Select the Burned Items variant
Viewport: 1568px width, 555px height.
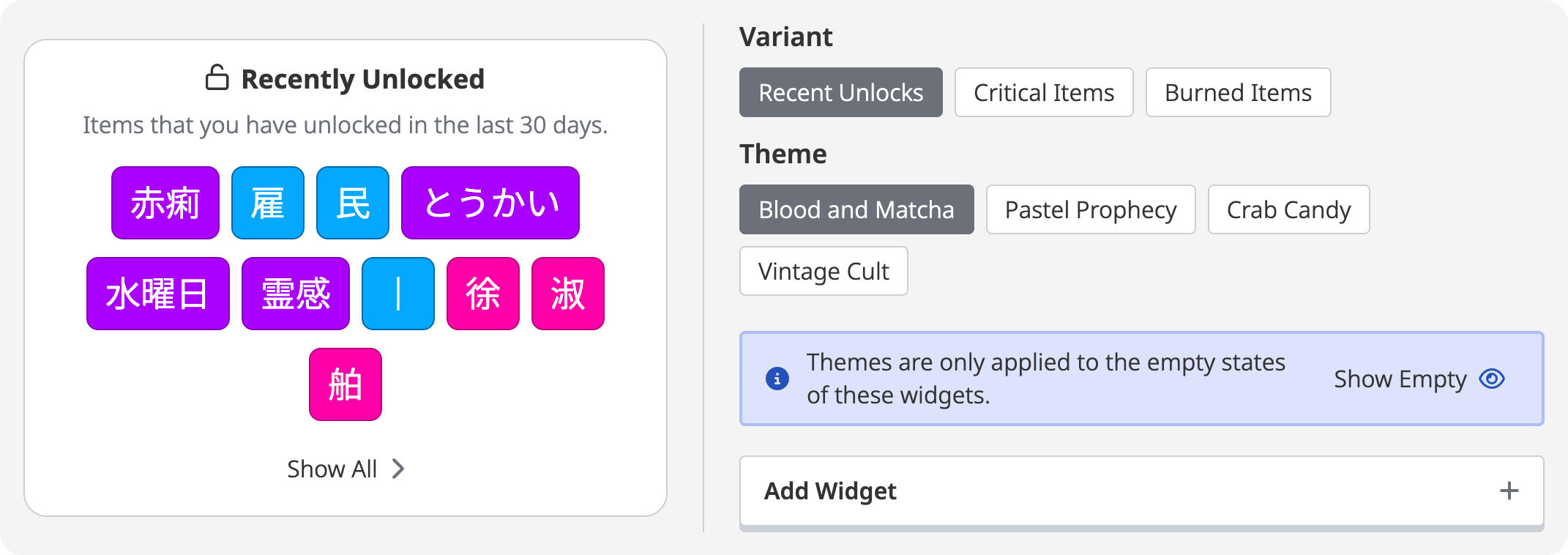pos(1237,93)
